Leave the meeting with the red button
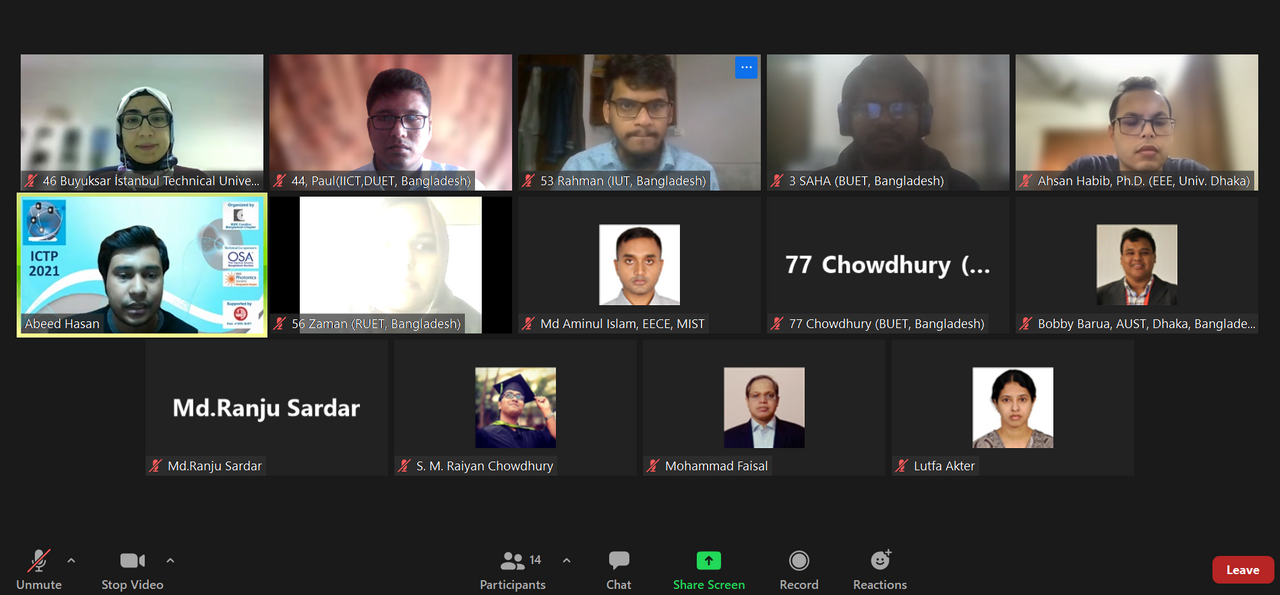This screenshot has height=595, width=1280. pos(1243,570)
